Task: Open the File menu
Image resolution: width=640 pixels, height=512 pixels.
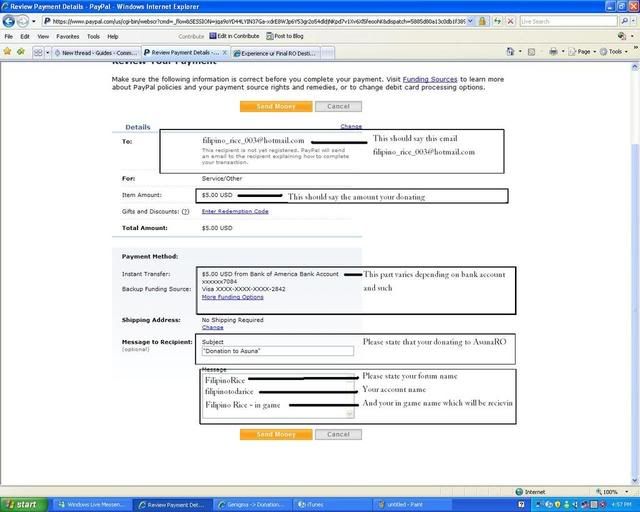Action: (x=9, y=36)
